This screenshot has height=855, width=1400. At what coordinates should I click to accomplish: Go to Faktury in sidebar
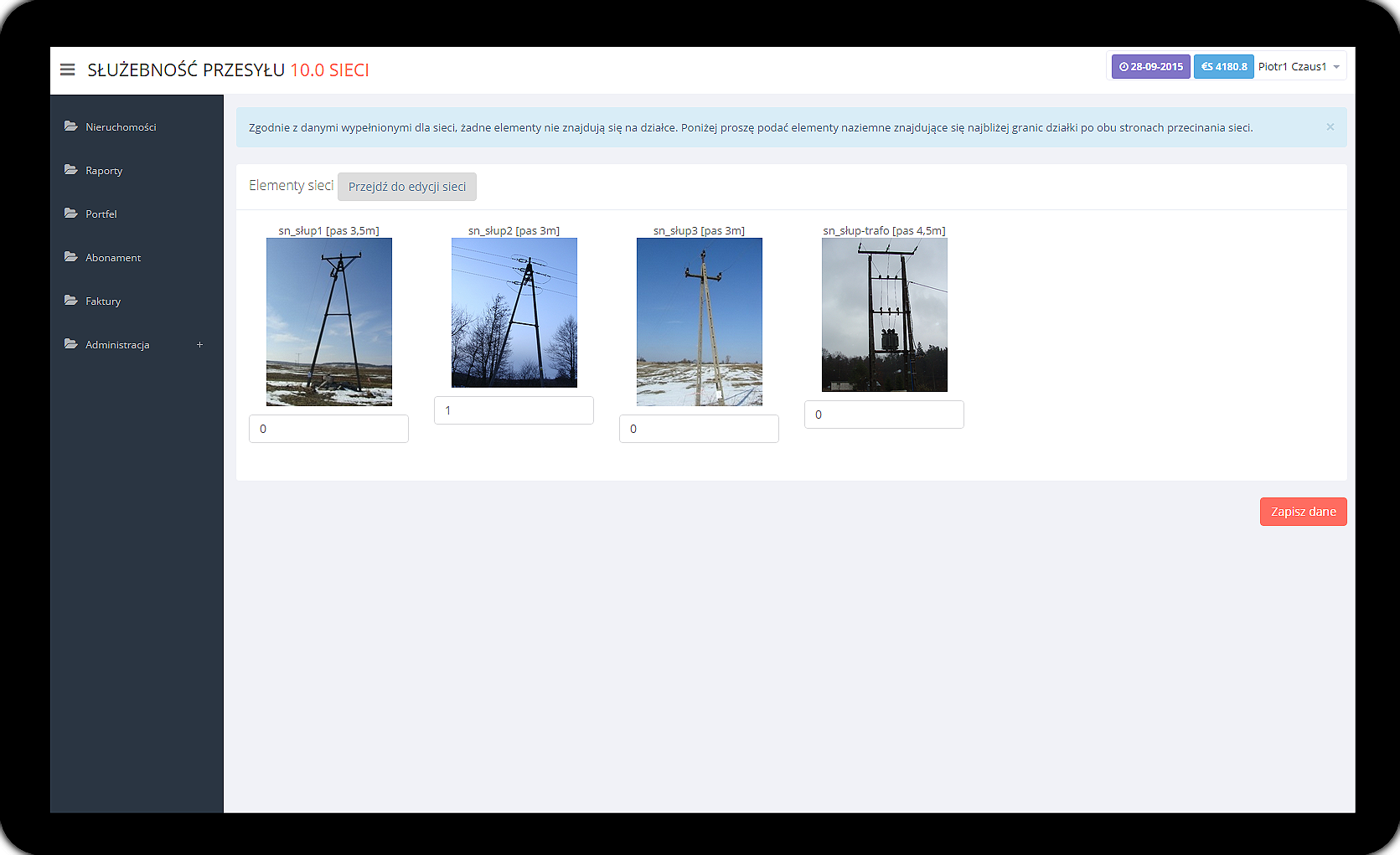pyautogui.click(x=103, y=301)
